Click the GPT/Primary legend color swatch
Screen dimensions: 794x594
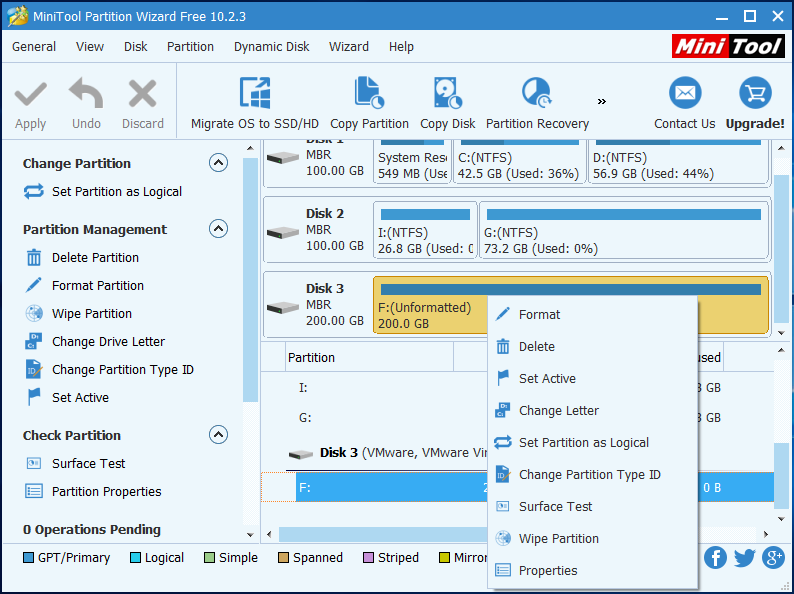click(28, 558)
